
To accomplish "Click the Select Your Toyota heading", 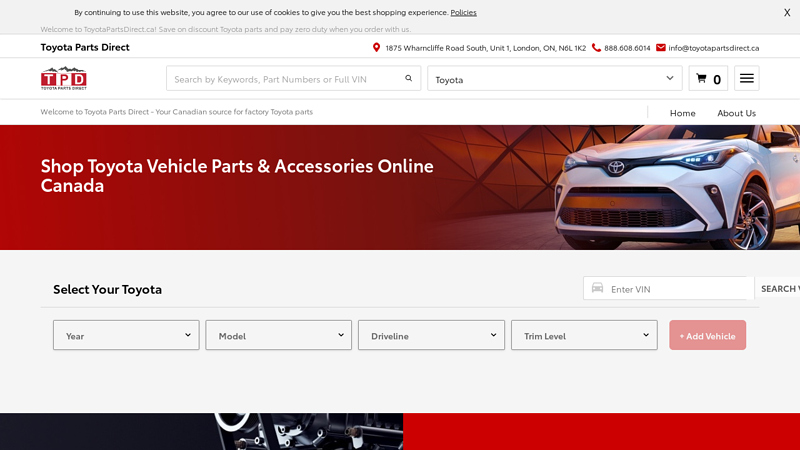I will pyautogui.click(x=107, y=289).
